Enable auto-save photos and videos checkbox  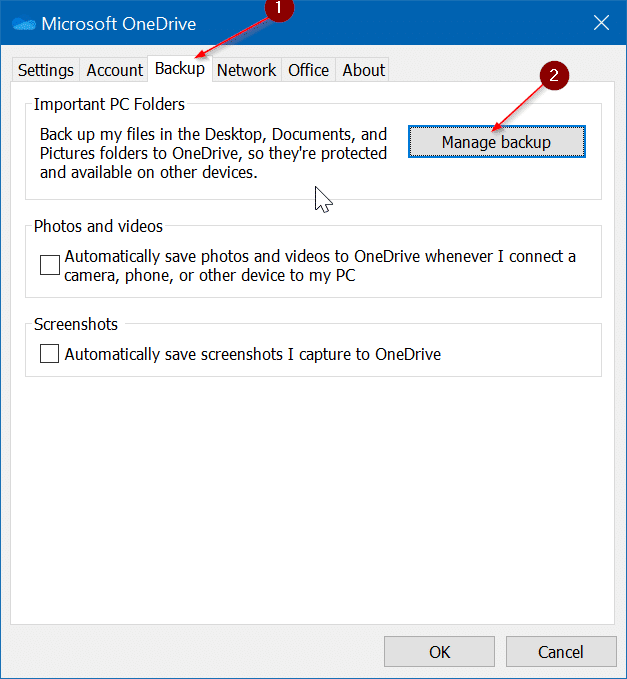pyautogui.click(x=50, y=265)
